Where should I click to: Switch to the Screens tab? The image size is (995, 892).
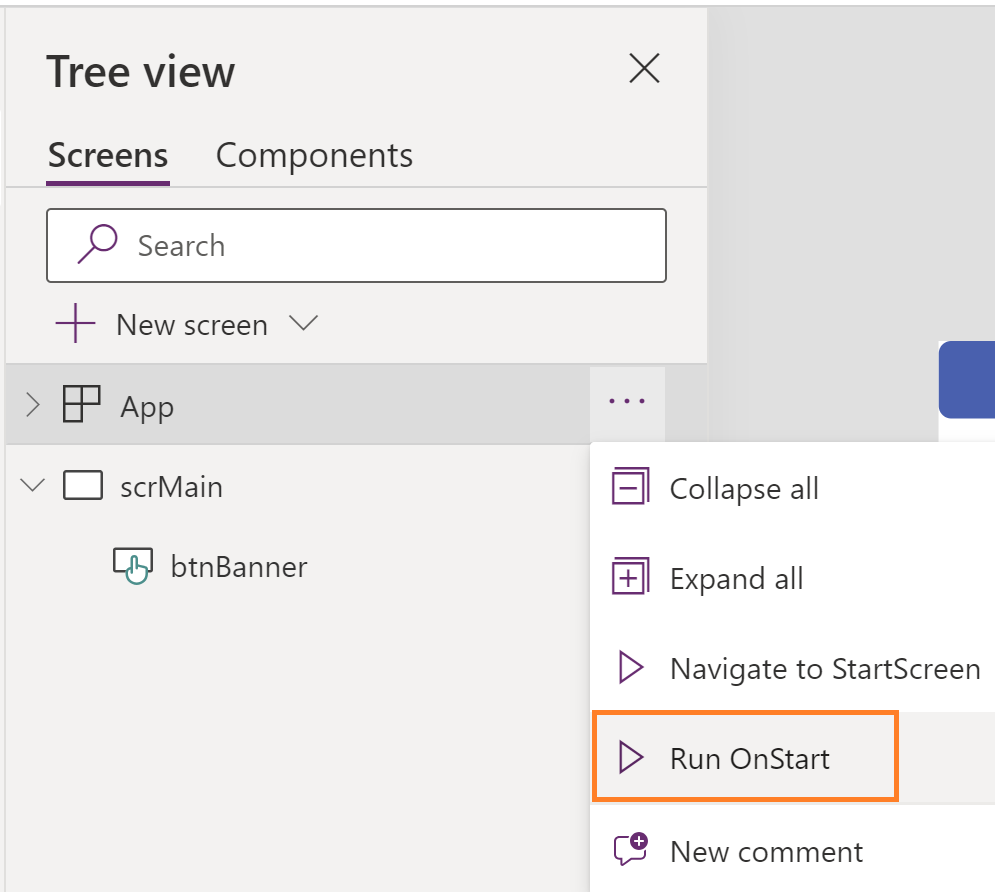[108, 156]
